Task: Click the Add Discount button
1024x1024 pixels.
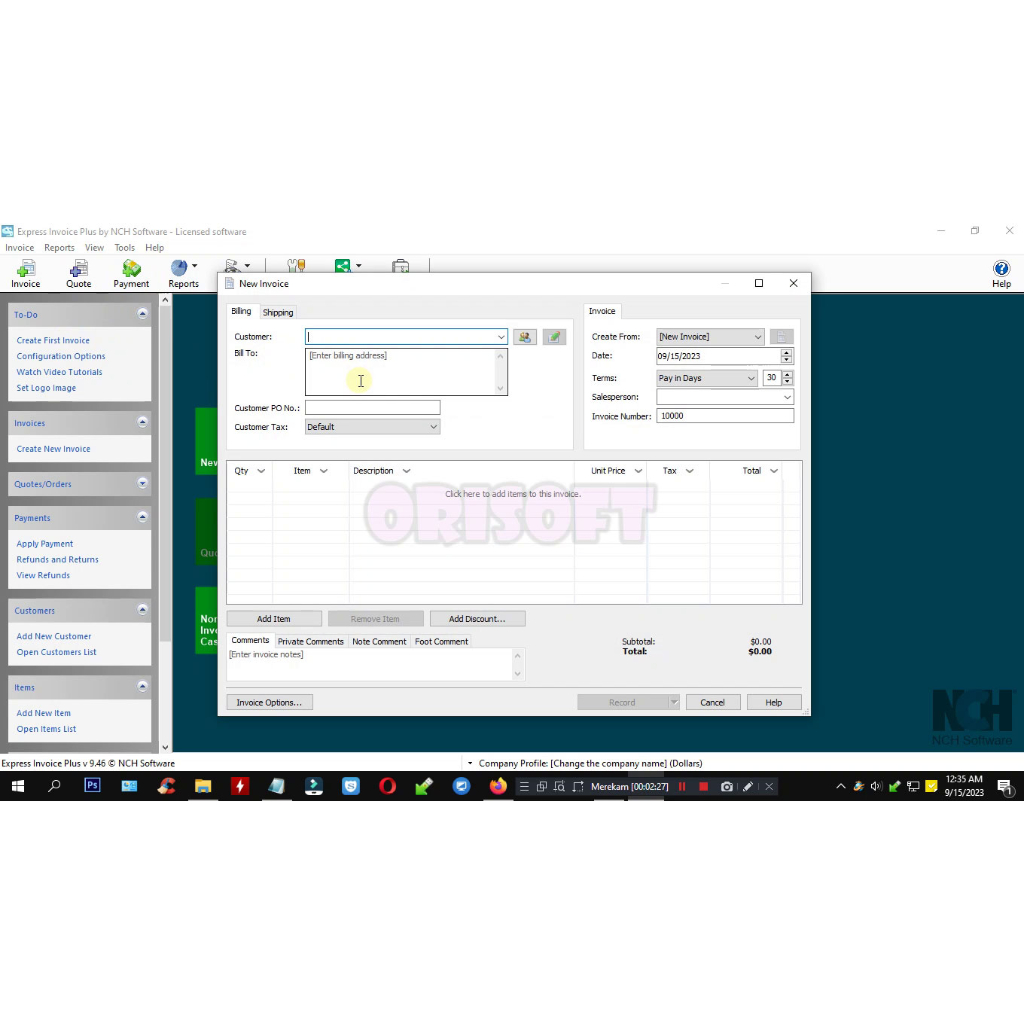Action: pyautogui.click(x=477, y=618)
